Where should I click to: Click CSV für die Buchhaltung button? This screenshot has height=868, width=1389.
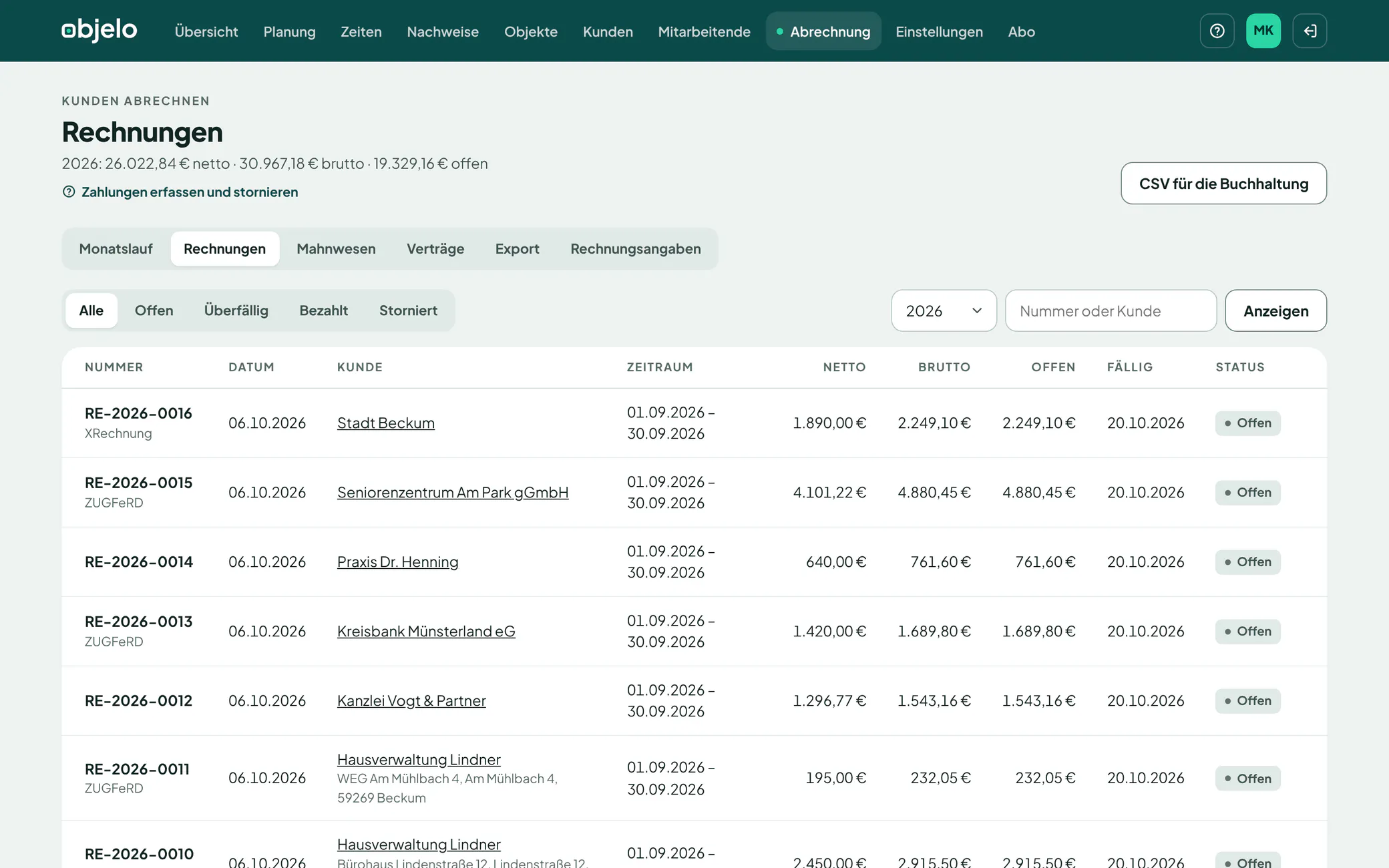pos(1223,184)
